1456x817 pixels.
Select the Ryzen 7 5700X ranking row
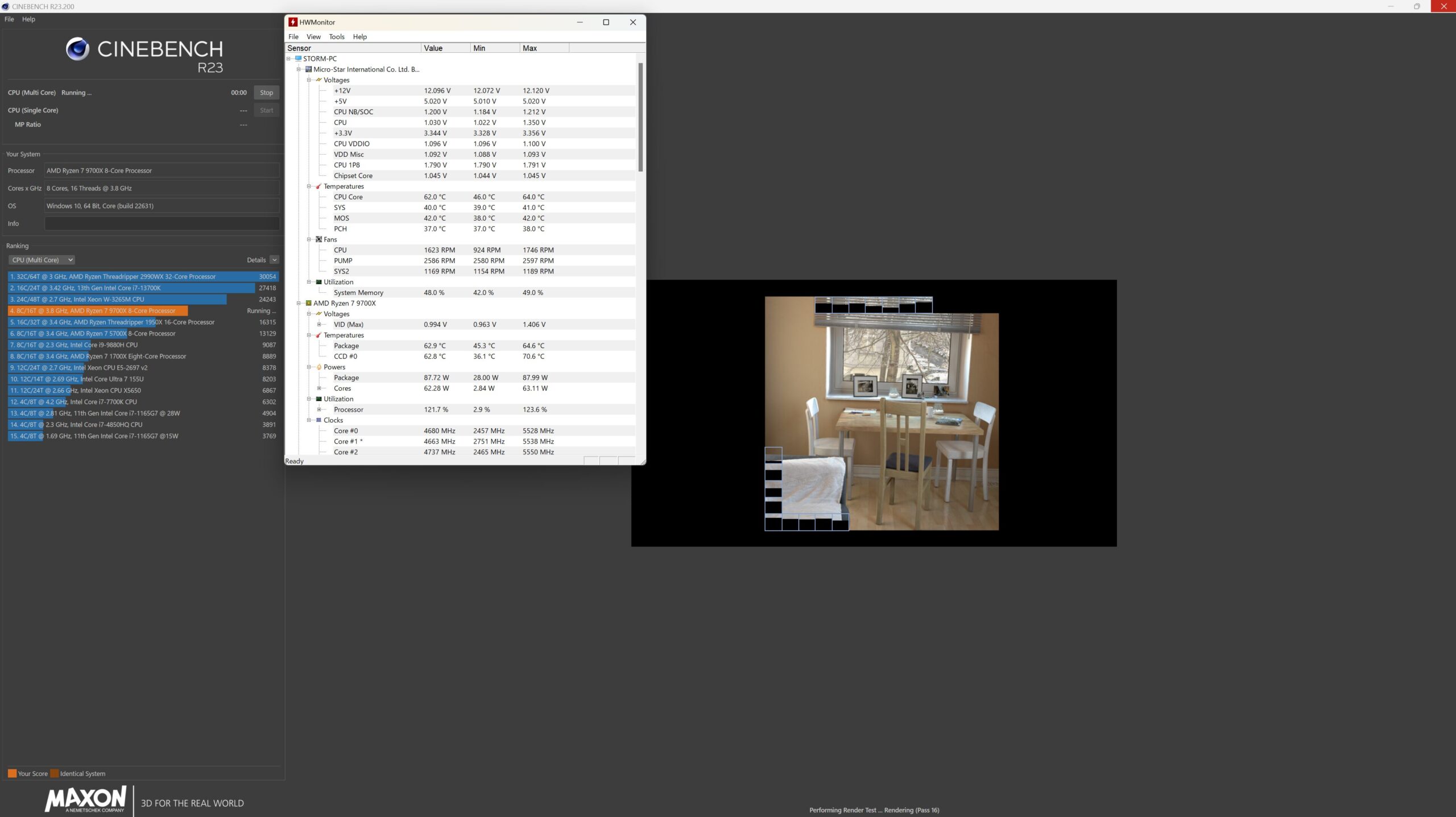143,334
